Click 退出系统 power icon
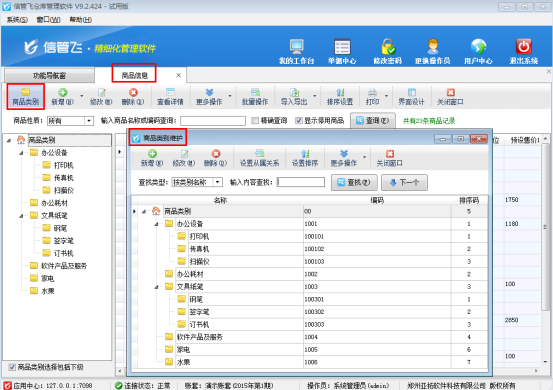 point(524,47)
